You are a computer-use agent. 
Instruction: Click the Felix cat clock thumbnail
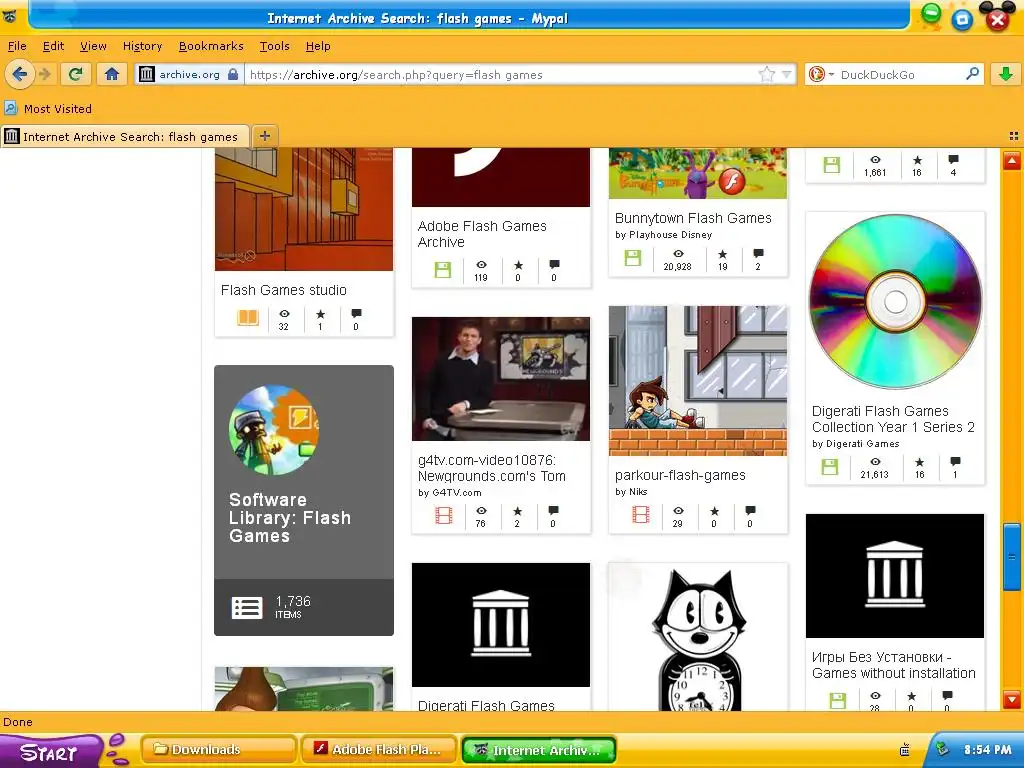697,640
